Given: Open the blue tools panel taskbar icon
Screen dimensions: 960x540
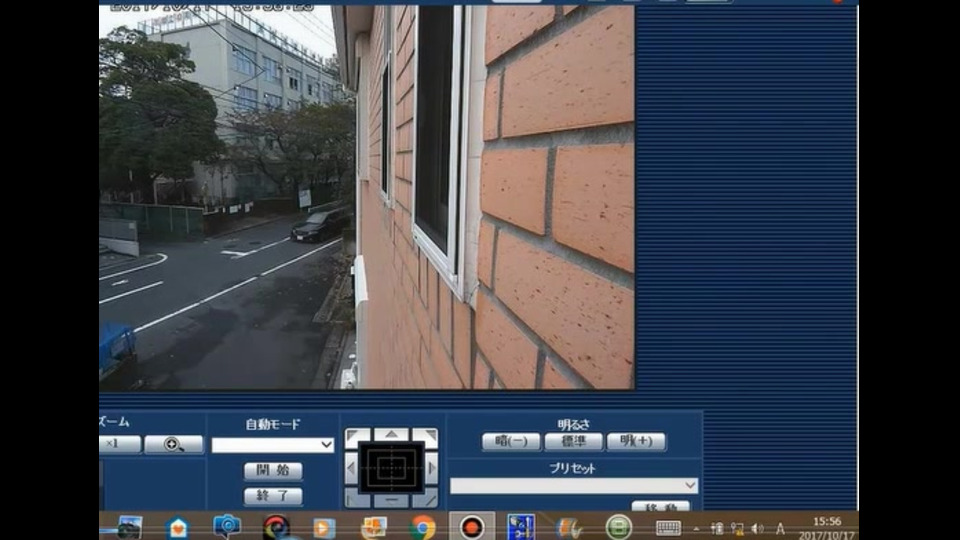Looking at the screenshot, I should click(521, 527).
